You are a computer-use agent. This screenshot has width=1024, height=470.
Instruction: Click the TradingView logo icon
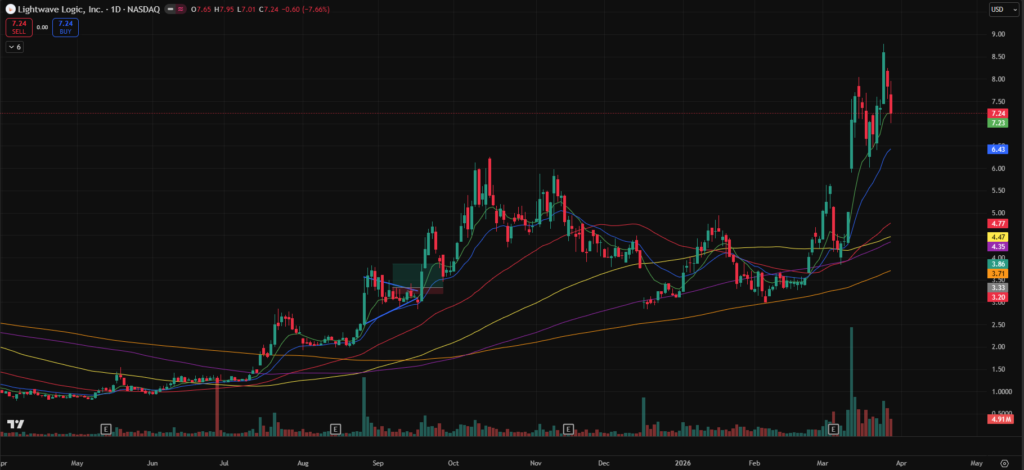point(14,427)
